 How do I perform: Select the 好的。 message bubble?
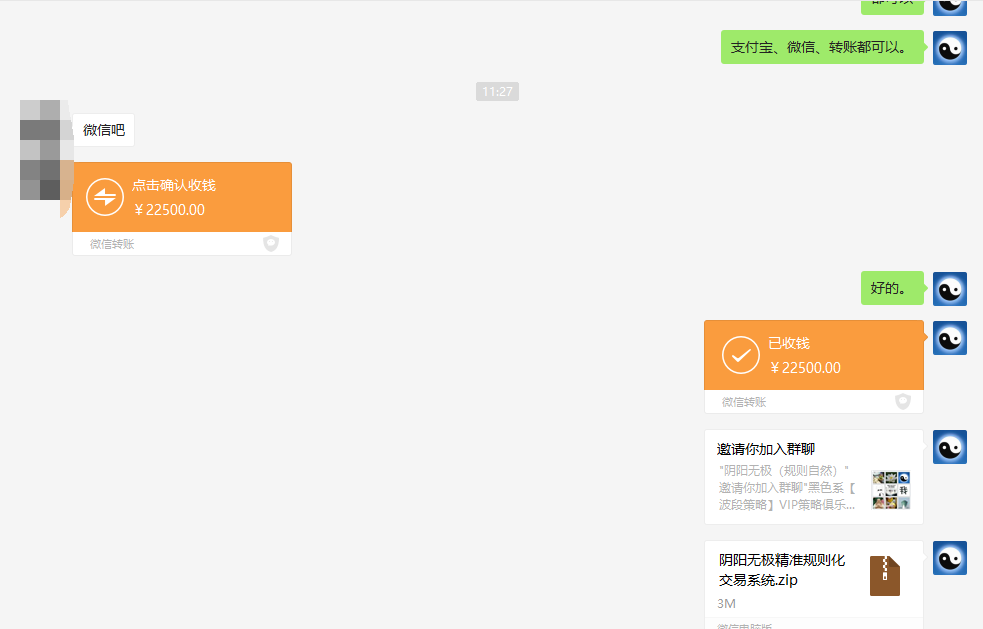pos(887,289)
